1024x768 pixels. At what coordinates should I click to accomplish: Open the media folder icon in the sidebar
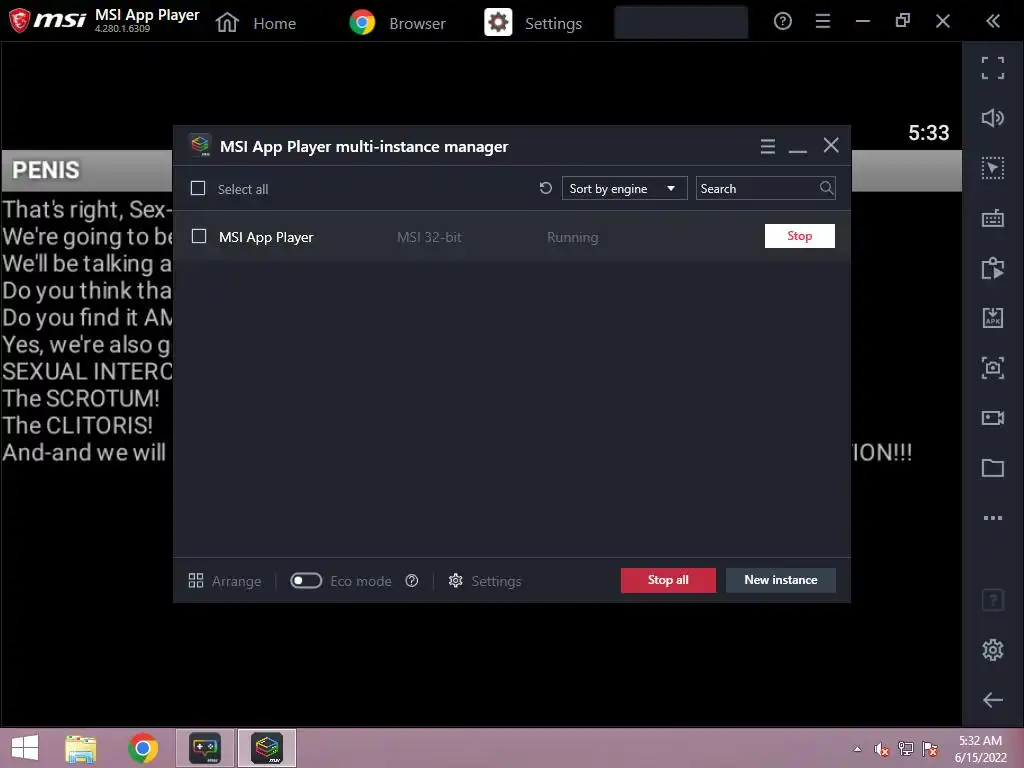click(993, 468)
